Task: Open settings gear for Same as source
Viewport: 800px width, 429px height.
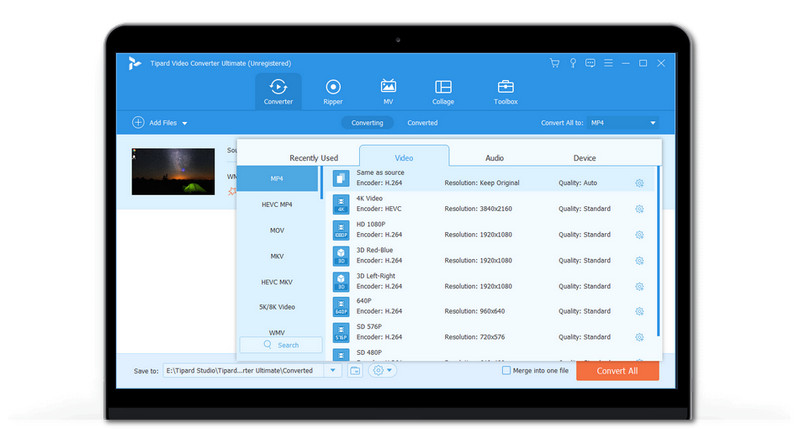Action: point(639,183)
